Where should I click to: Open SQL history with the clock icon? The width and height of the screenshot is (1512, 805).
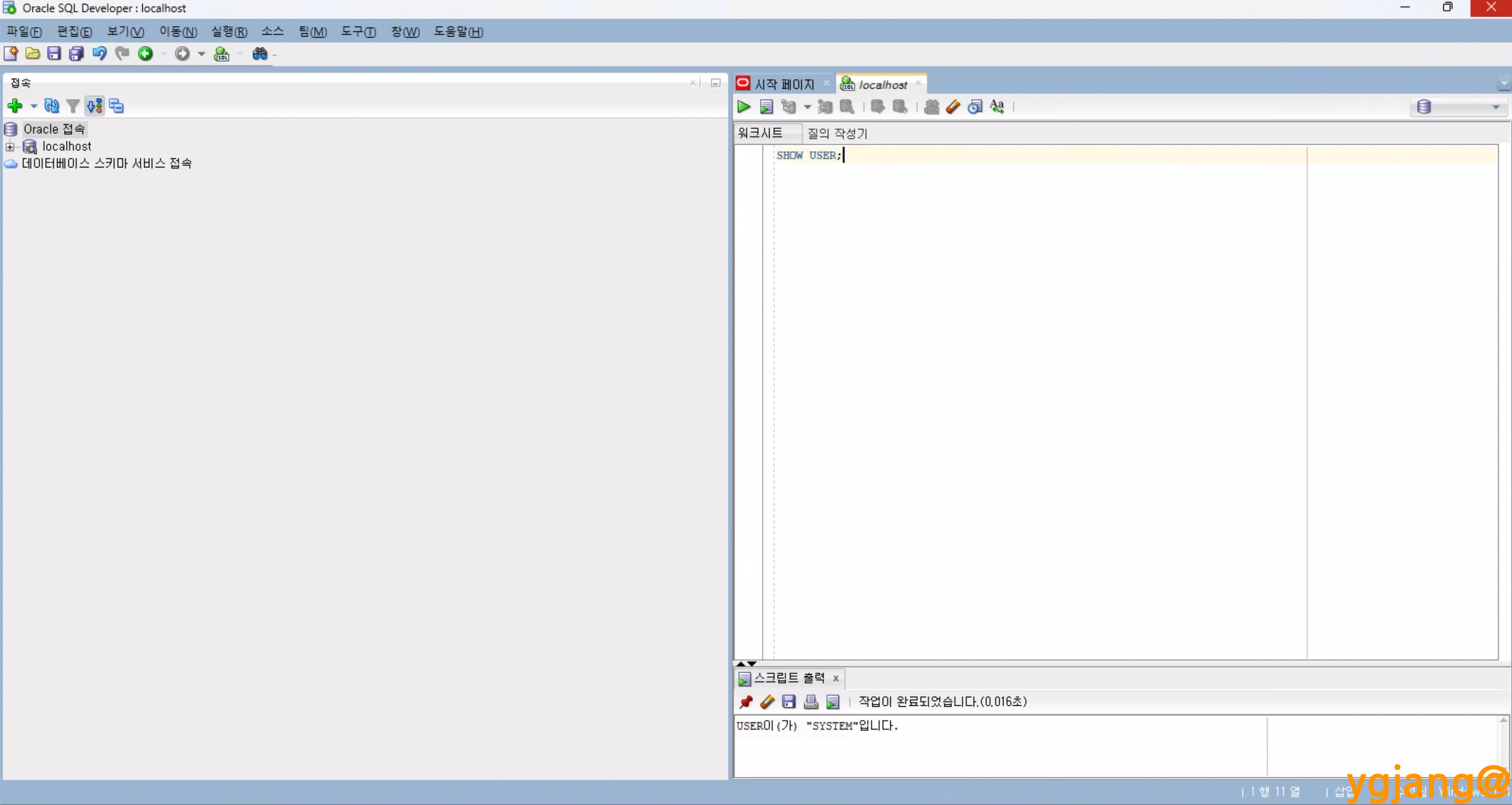coord(975,106)
